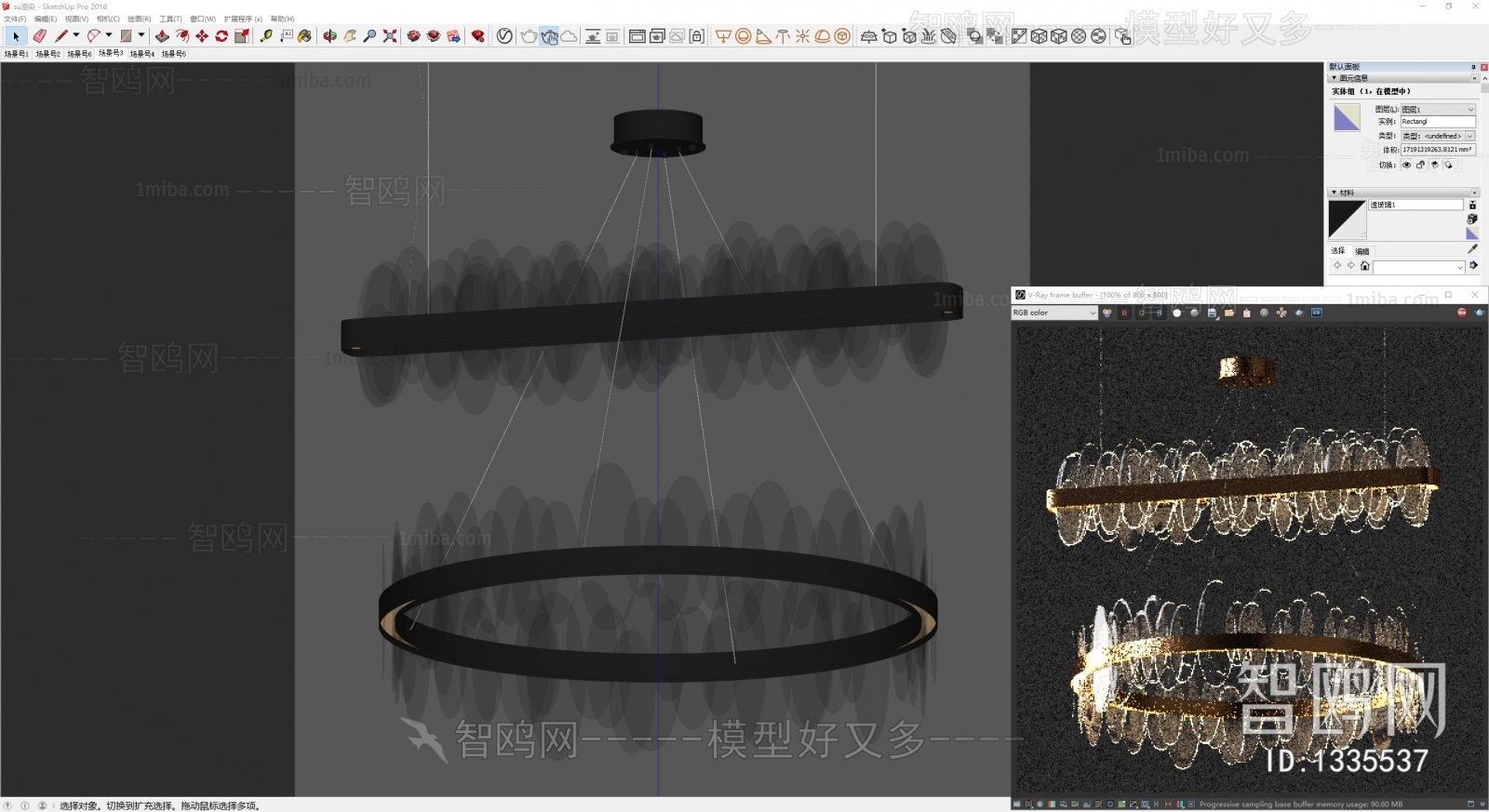Open the RGB color channel dropdown
Screen dimensions: 1489x812
click(x=1054, y=313)
